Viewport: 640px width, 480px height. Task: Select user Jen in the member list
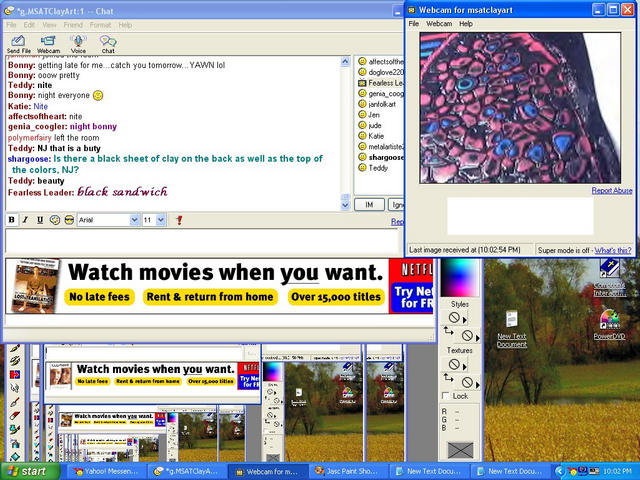(x=369, y=115)
